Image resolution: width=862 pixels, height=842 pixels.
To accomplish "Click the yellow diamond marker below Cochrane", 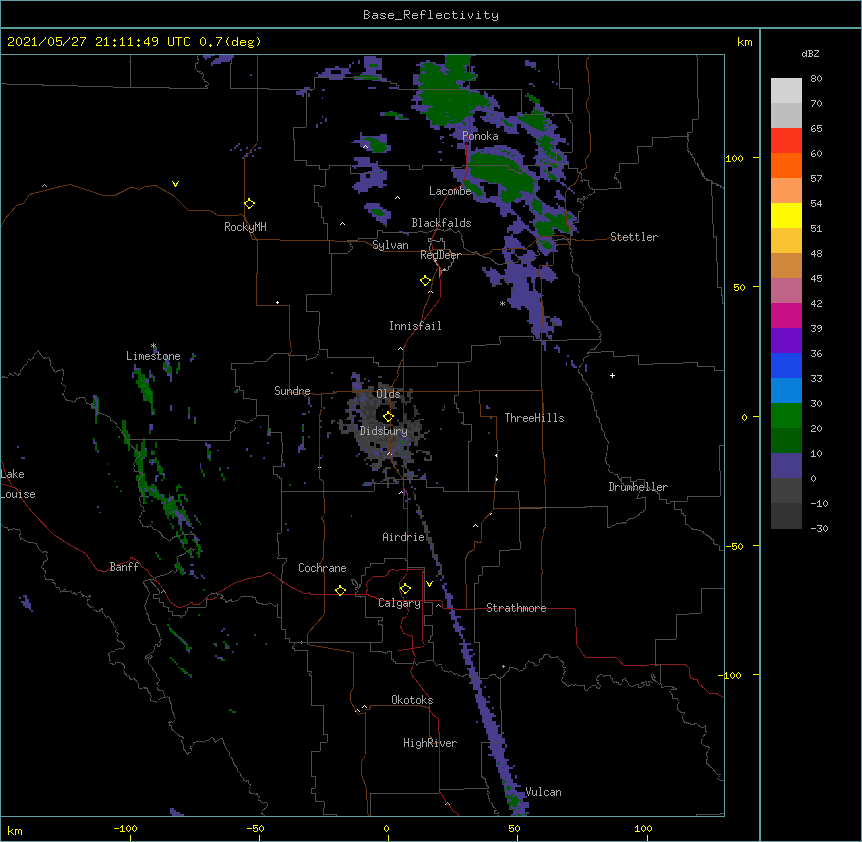I will click(340, 590).
